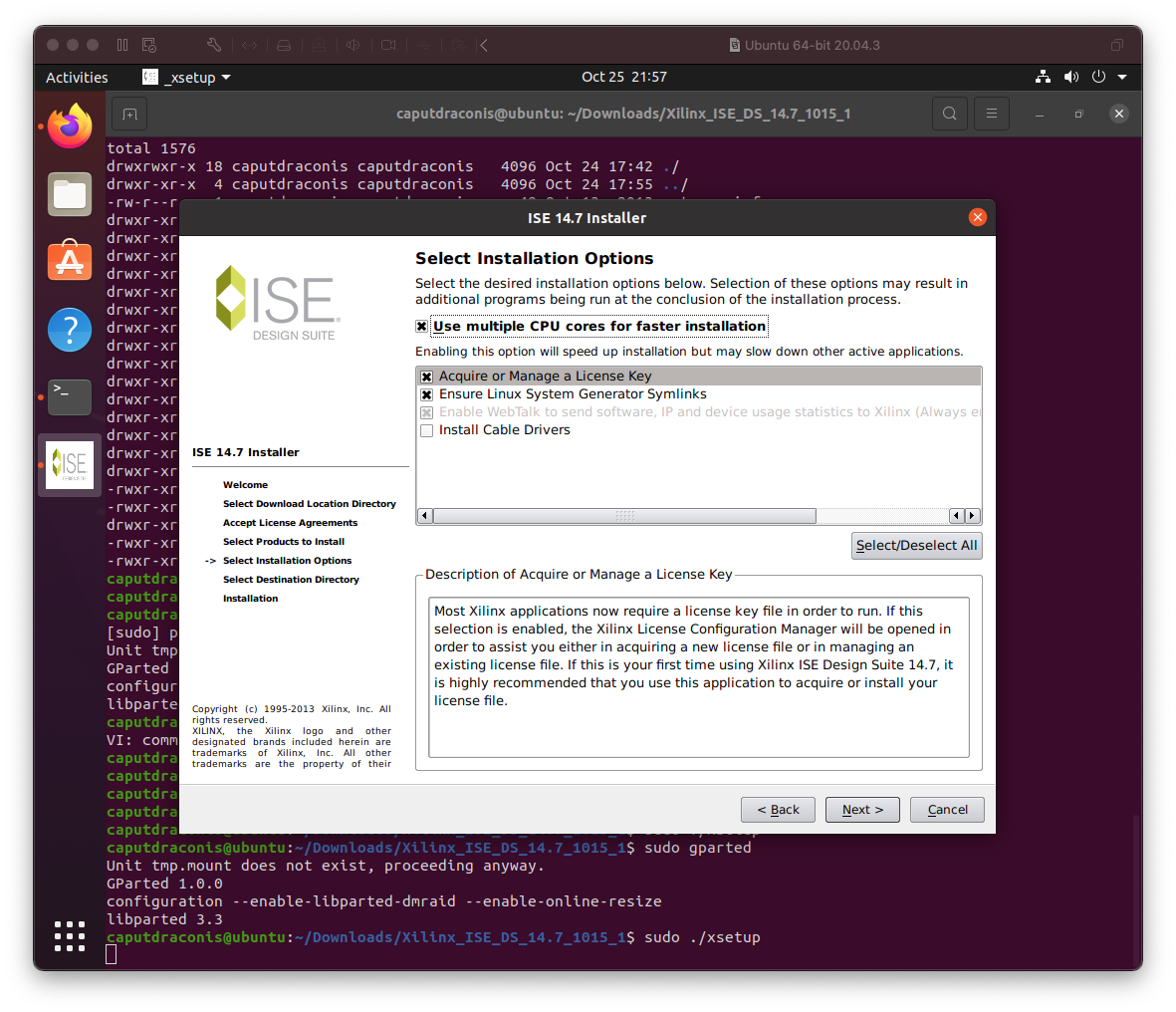Click the 'GParted 1.0.0' terminal output line

(164, 883)
